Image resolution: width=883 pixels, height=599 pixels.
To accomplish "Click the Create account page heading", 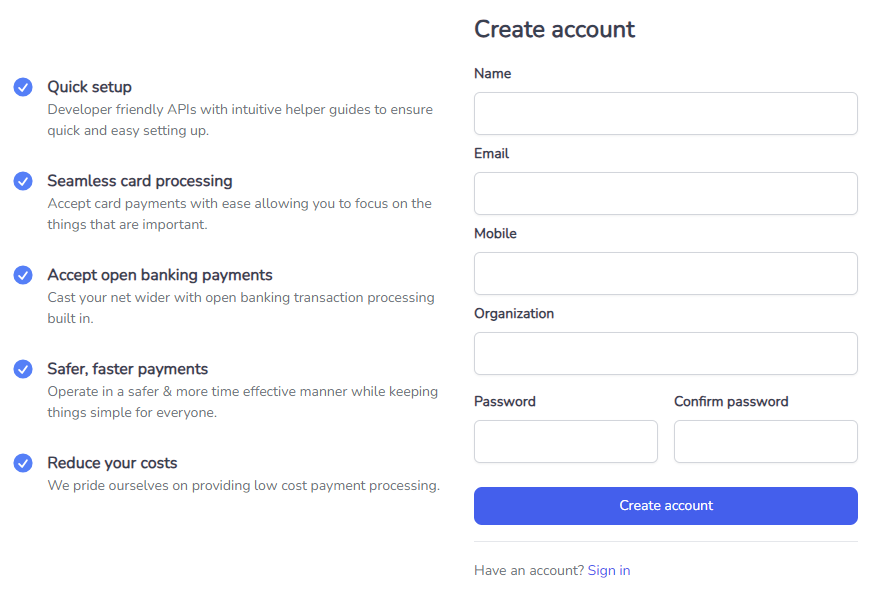I will (x=555, y=29).
